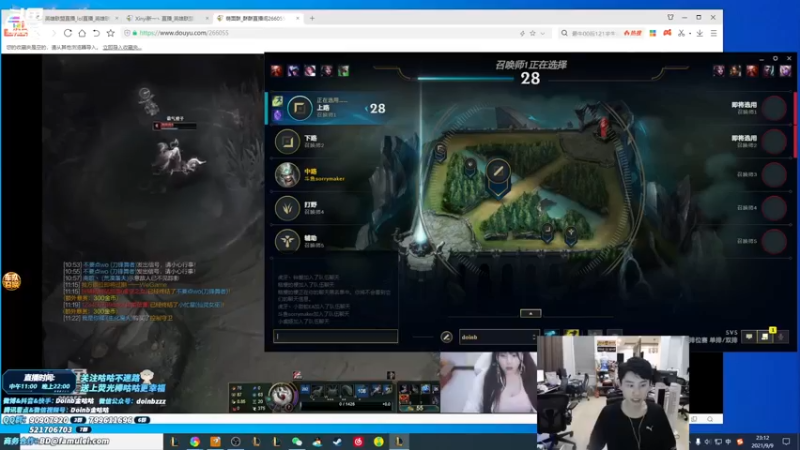Viewport: 800px width, 450px height.
Task: Click enemy summoner 3 empty champion circle
Action: point(774,174)
